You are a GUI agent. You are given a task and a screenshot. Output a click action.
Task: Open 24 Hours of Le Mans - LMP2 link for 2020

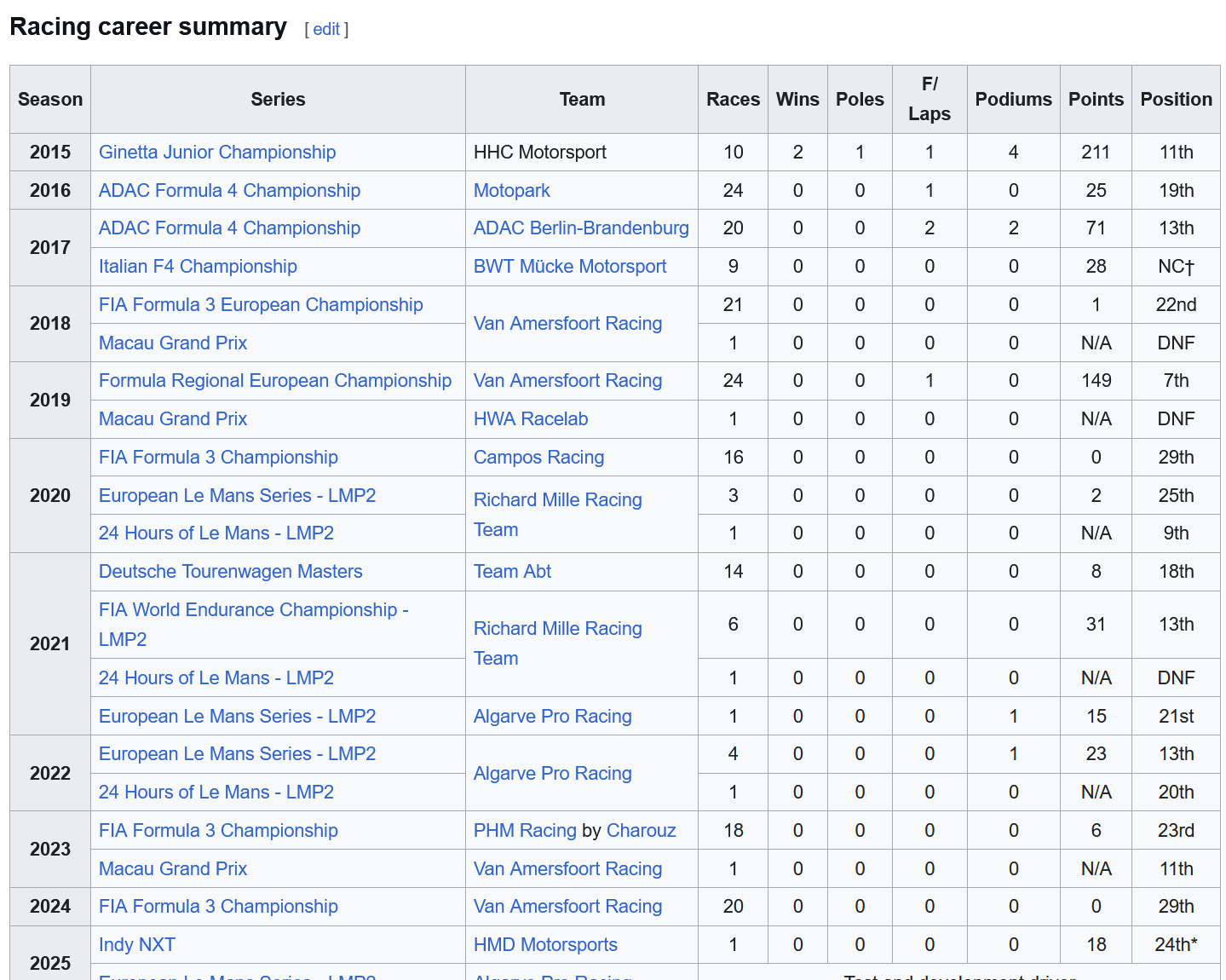pyautogui.click(x=216, y=533)
